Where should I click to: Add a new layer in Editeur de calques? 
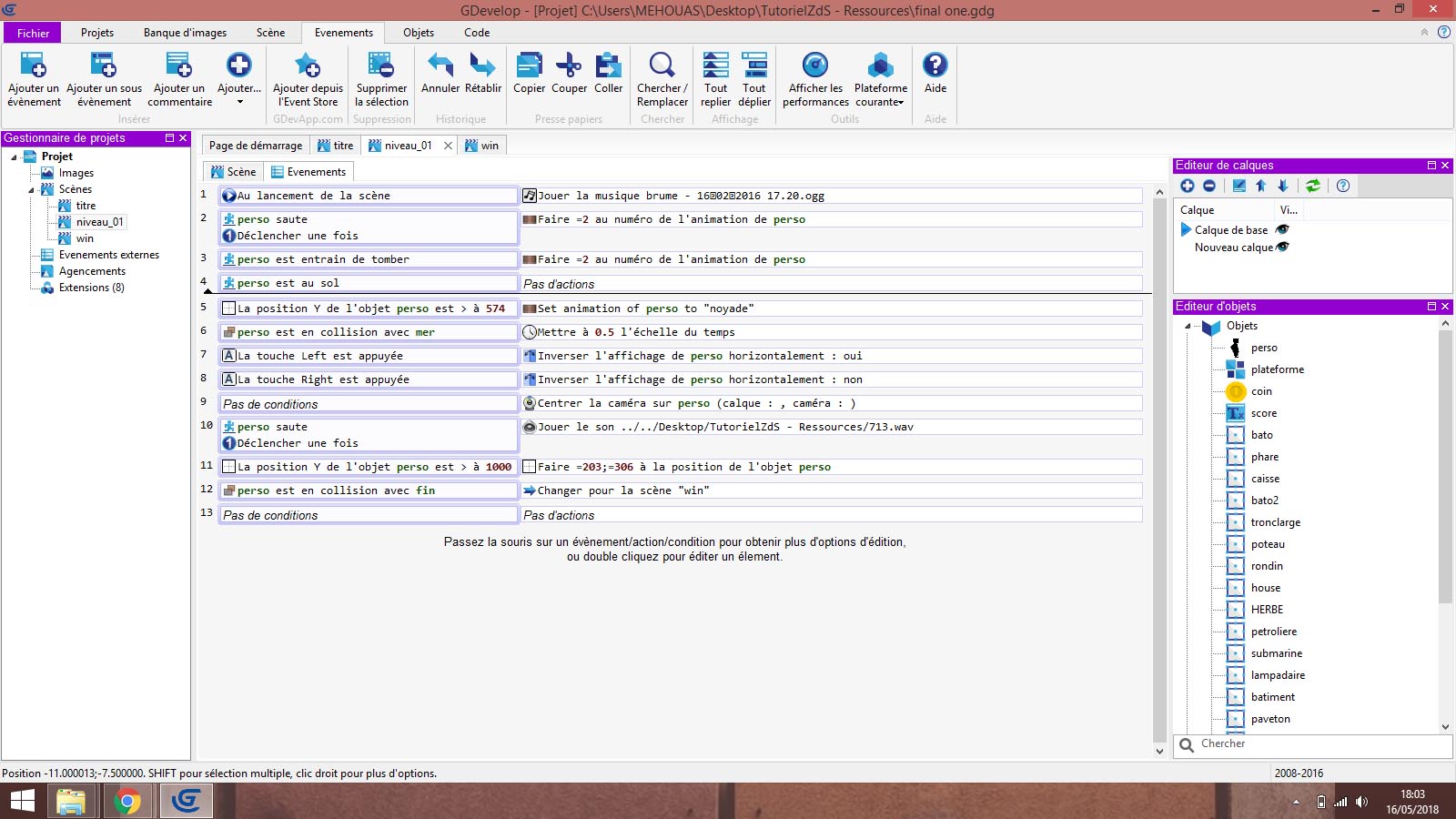[x=1188, y=186]
